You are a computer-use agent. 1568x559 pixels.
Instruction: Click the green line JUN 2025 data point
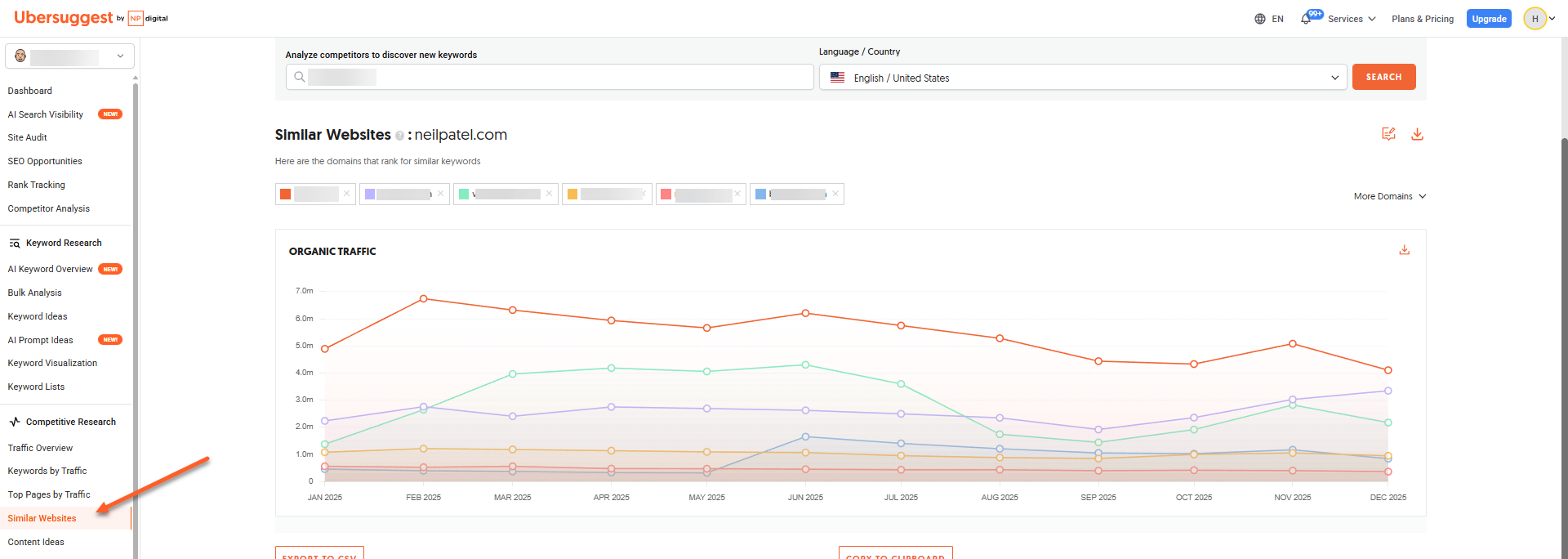(805, 365)
